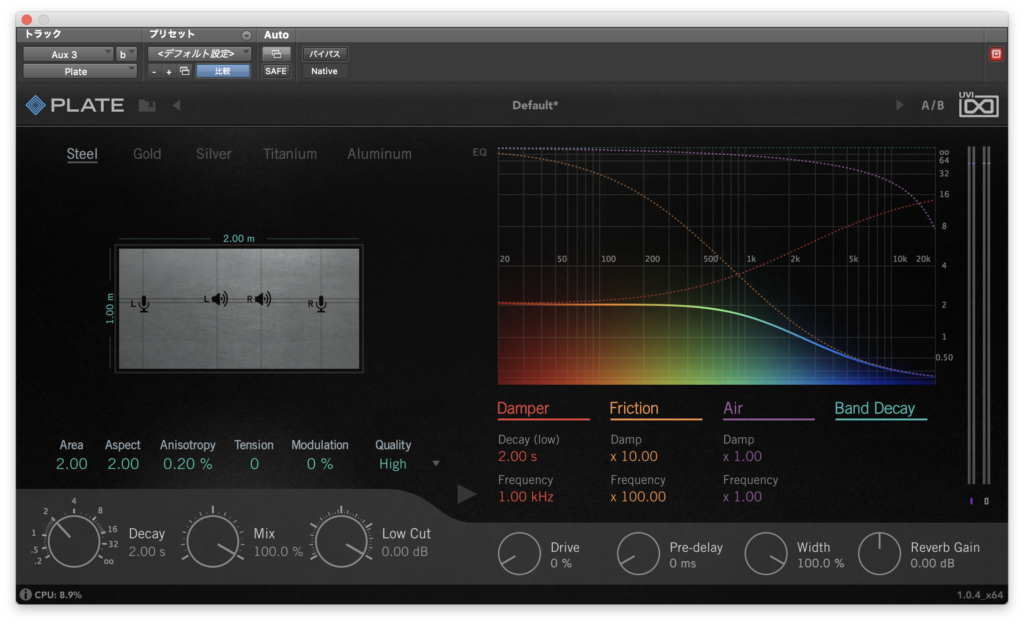Switch to the Friction section
Image resolution: width=1024 pixels, height=624 pixels.
634,409
